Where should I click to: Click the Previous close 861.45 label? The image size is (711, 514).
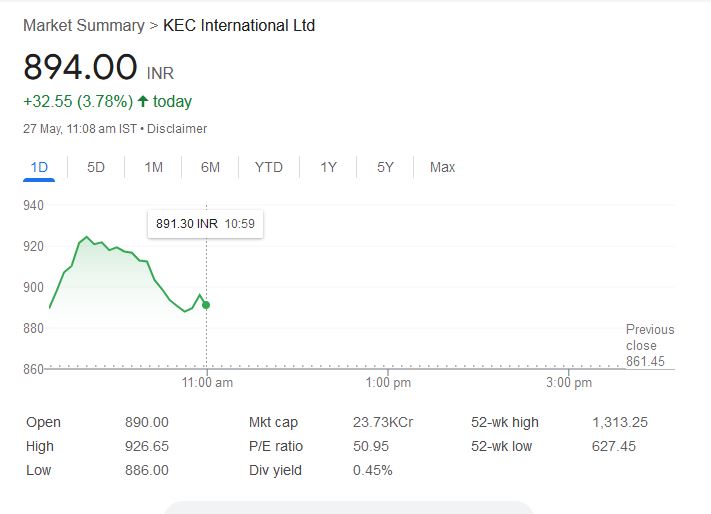pos(650,345)
